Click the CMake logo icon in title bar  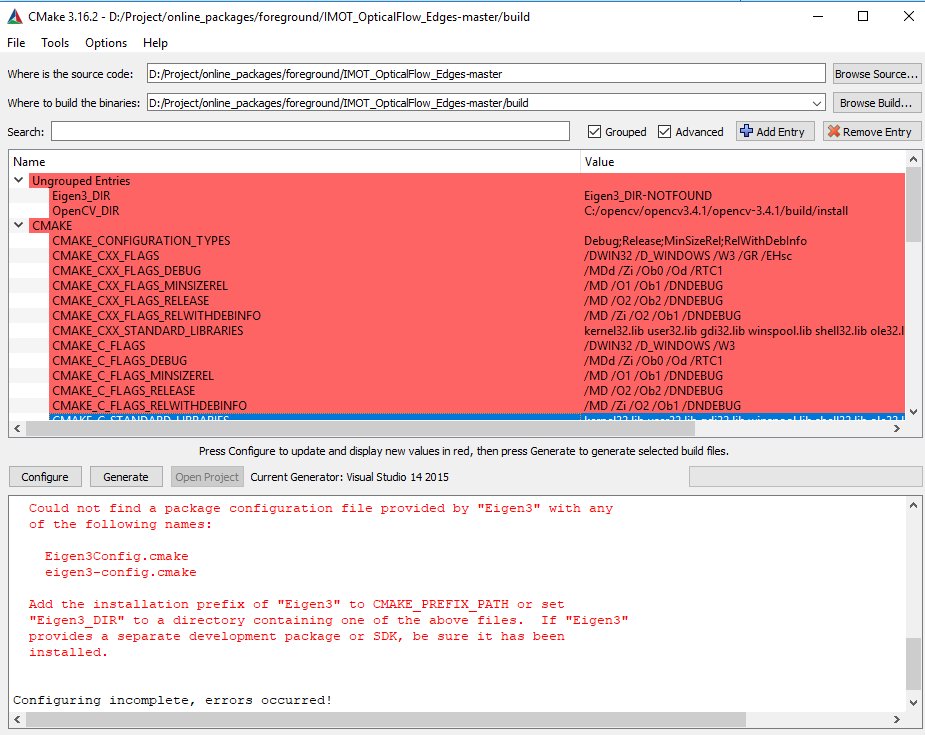click(15, 17)
